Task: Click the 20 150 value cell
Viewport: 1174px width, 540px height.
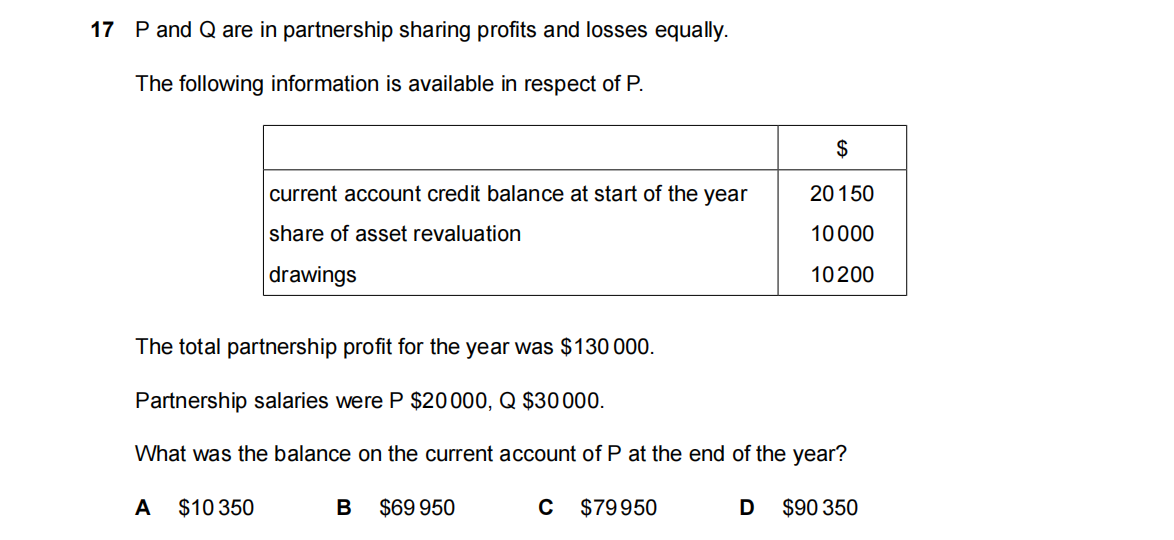Action: (x=842, y=194)
